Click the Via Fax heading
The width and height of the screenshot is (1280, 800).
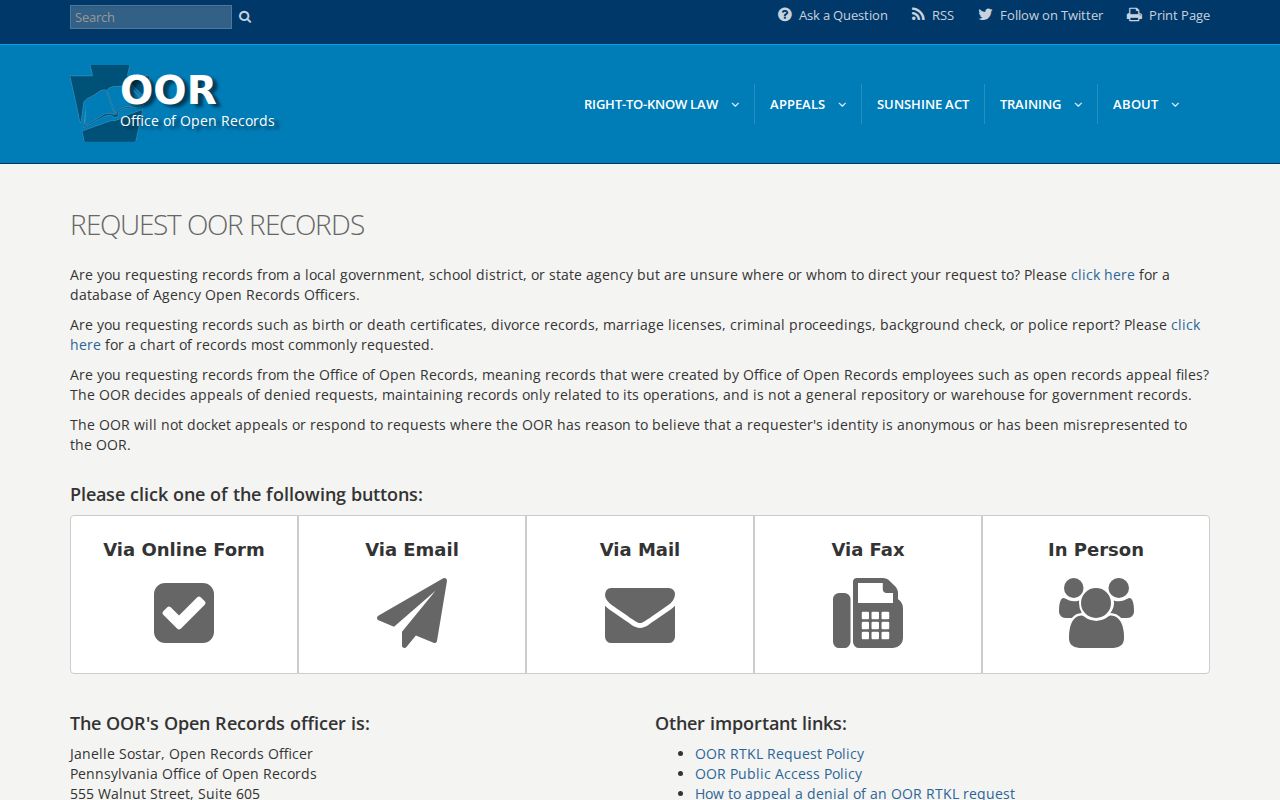[x=868, y=549]
